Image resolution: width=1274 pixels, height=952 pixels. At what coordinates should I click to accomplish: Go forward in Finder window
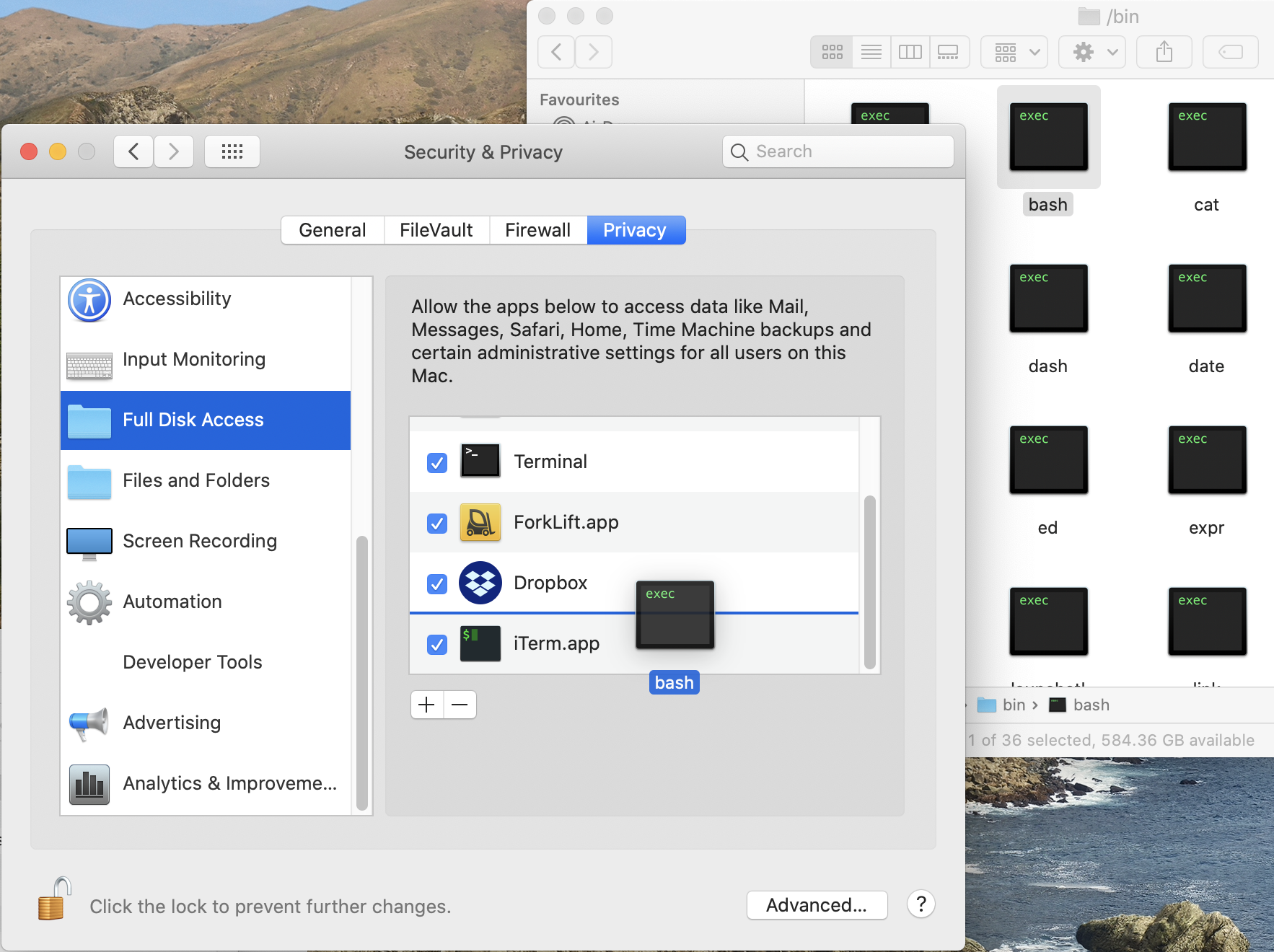pos(594,52)
